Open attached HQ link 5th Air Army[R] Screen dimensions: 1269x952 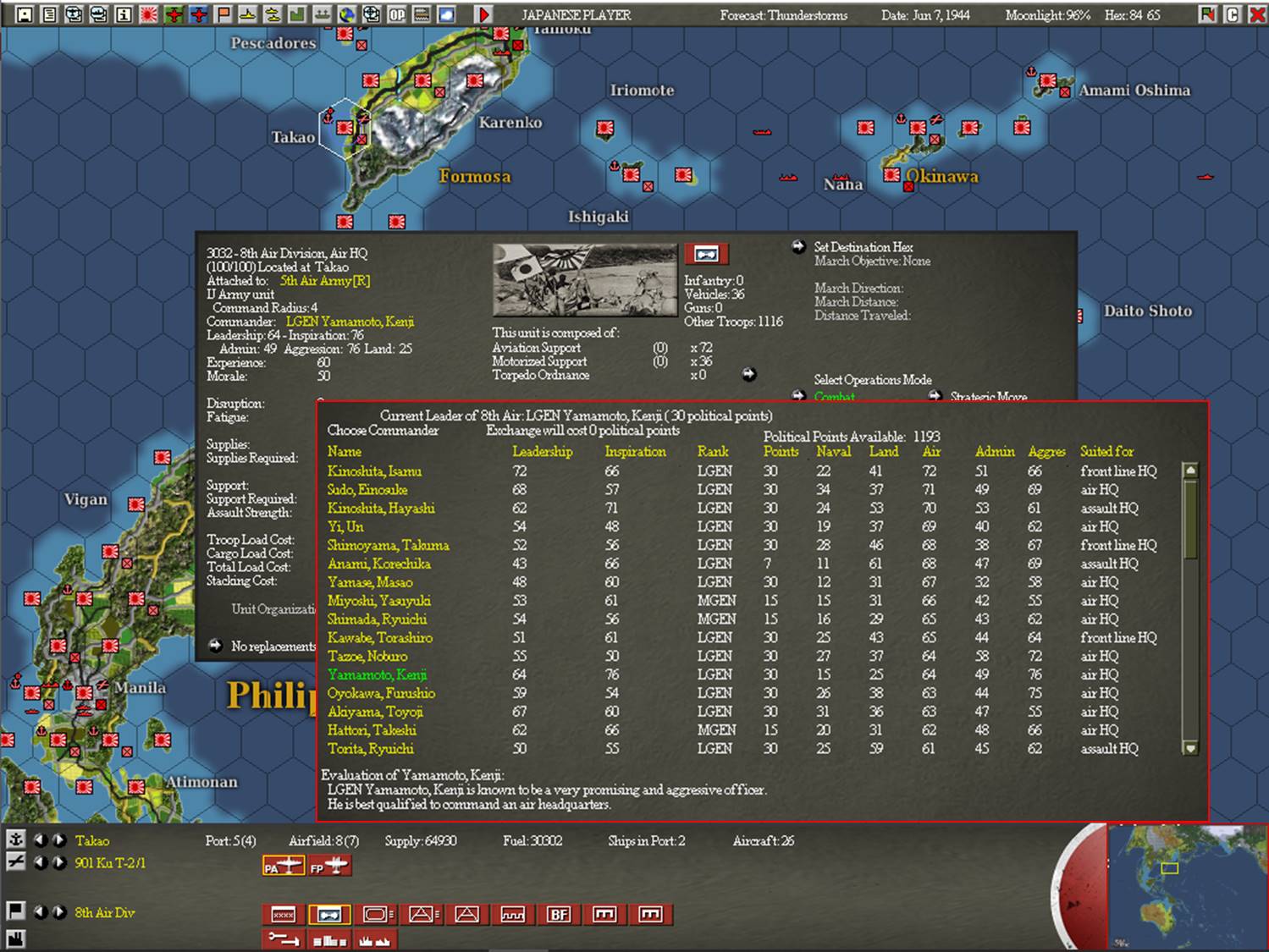coord(325,281)
